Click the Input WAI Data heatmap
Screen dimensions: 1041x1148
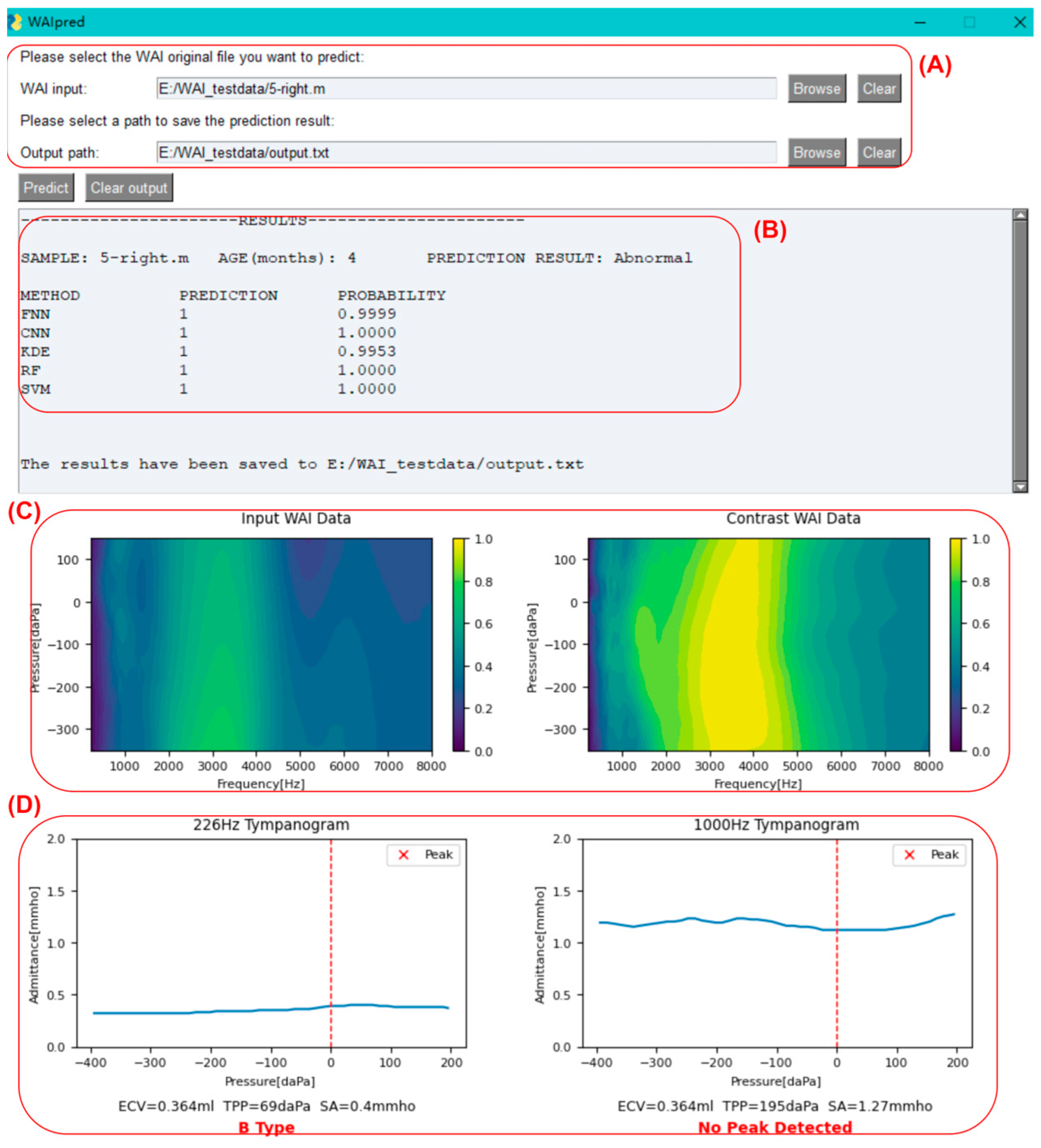coord(261,645)
